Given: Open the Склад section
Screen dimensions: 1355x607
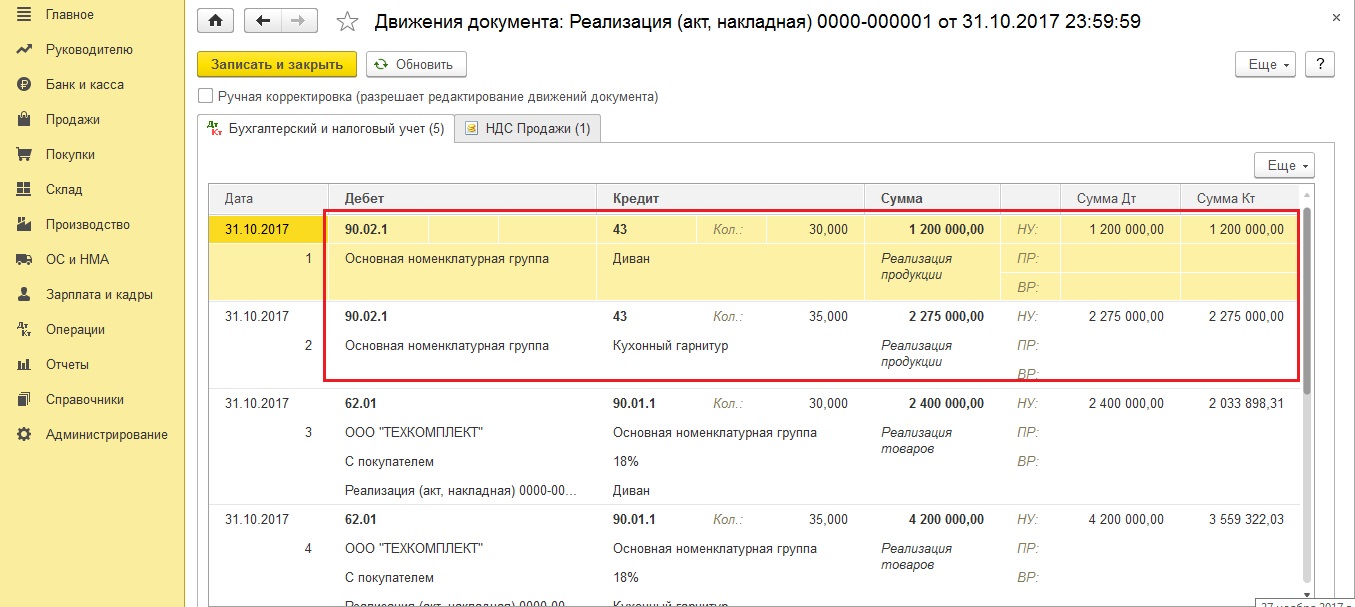Looking at the screenshot, I should (64, 189).
